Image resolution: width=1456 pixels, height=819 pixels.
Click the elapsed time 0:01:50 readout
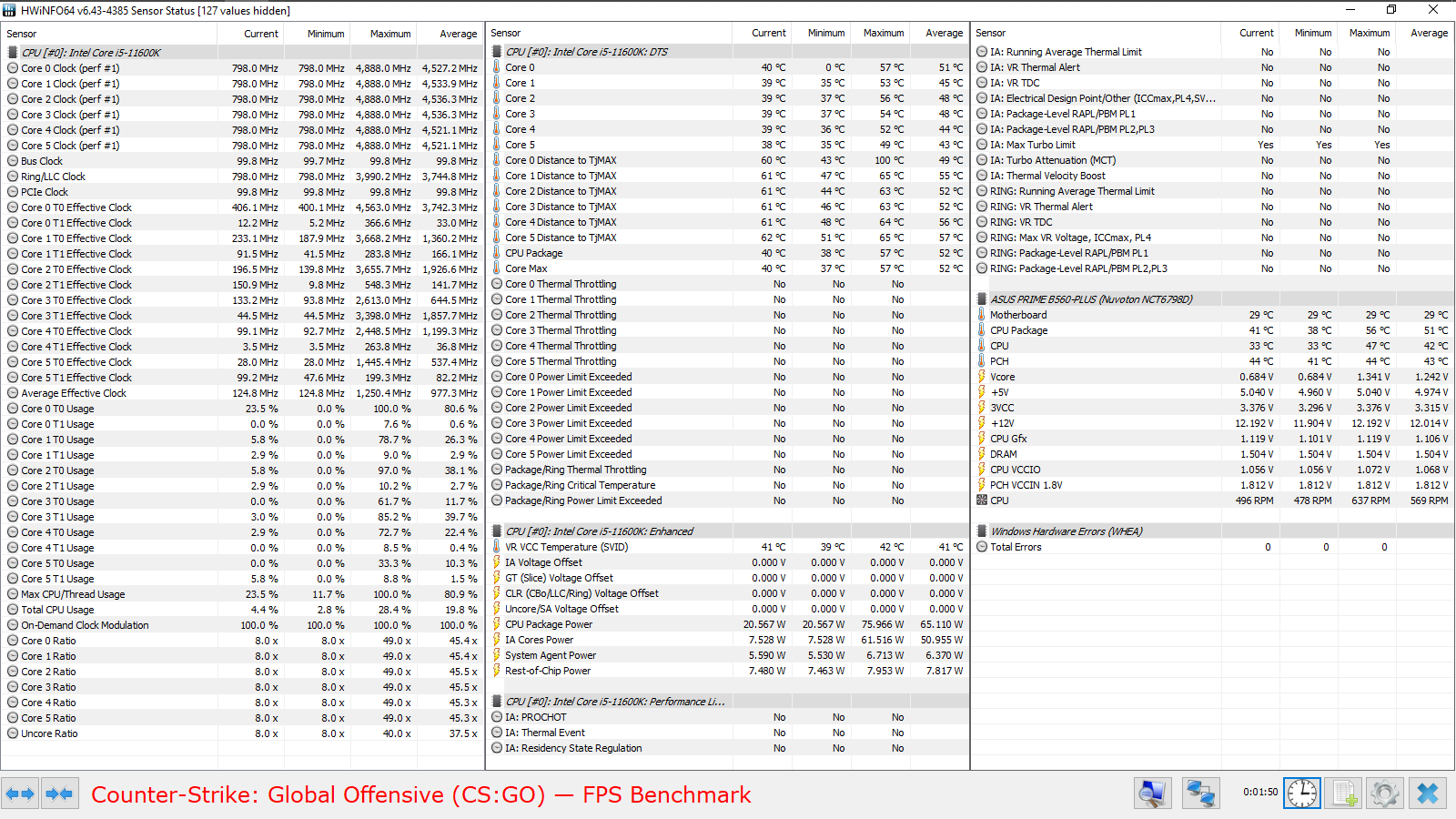(x=1260, y=793)
